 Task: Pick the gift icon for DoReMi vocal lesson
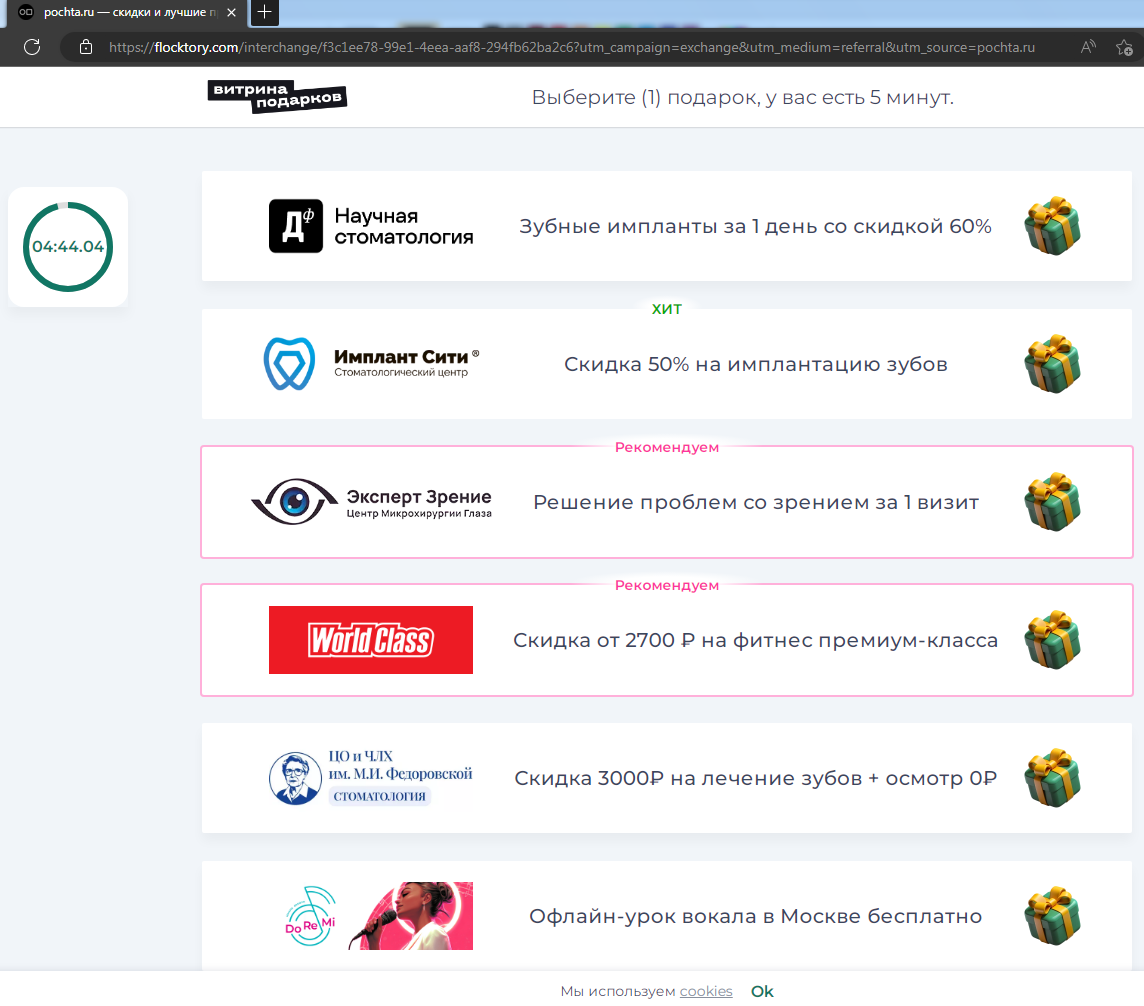[x=1052, y=916]
